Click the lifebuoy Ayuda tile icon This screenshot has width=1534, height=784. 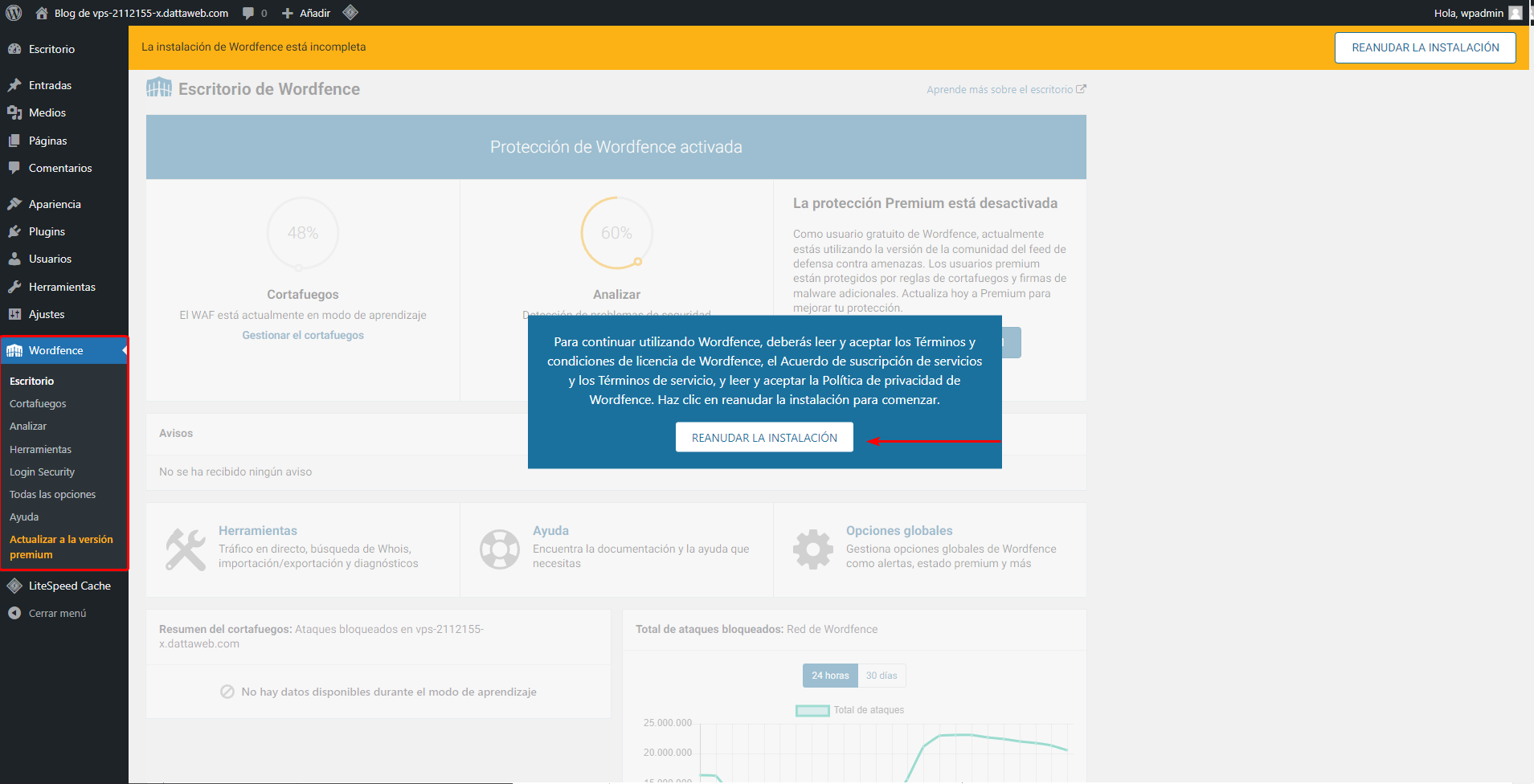pyautogui.click(x=500, y=549)
